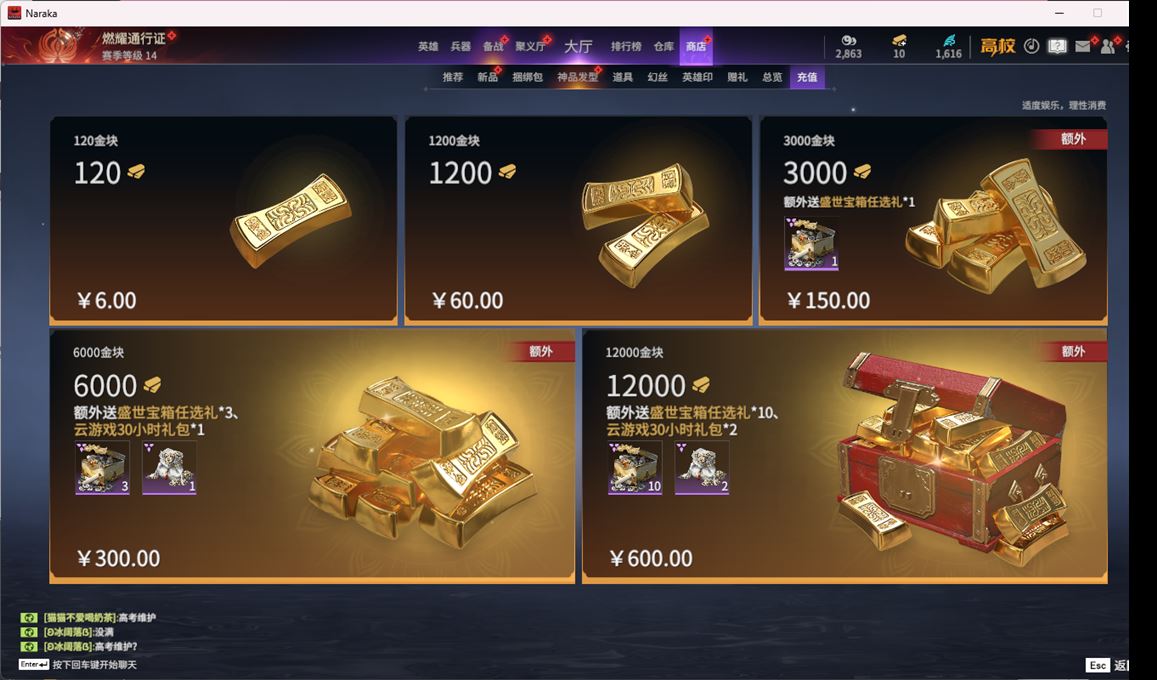Switch to the 大厅 lobby tab
The height and width of the screenshot is (680, 1157).
point(578,46)
